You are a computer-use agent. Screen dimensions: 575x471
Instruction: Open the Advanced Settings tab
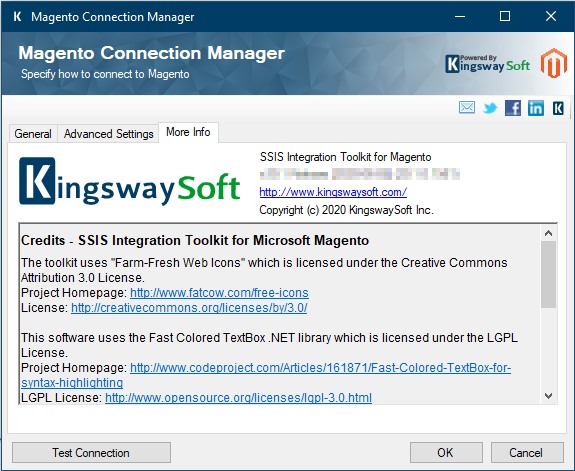coord(108,134)
